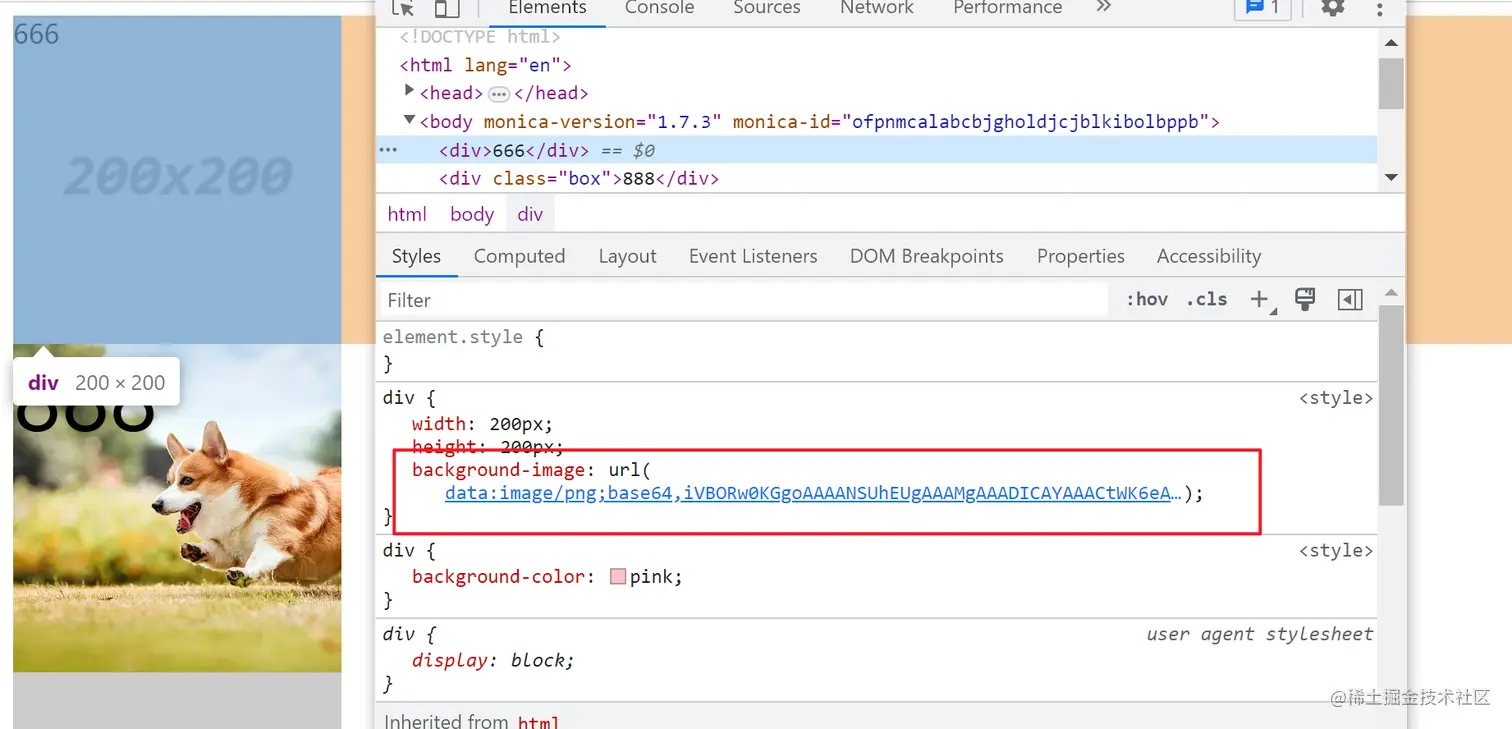Open the <style> source for the pink rule

click(x=1336, y=551)
